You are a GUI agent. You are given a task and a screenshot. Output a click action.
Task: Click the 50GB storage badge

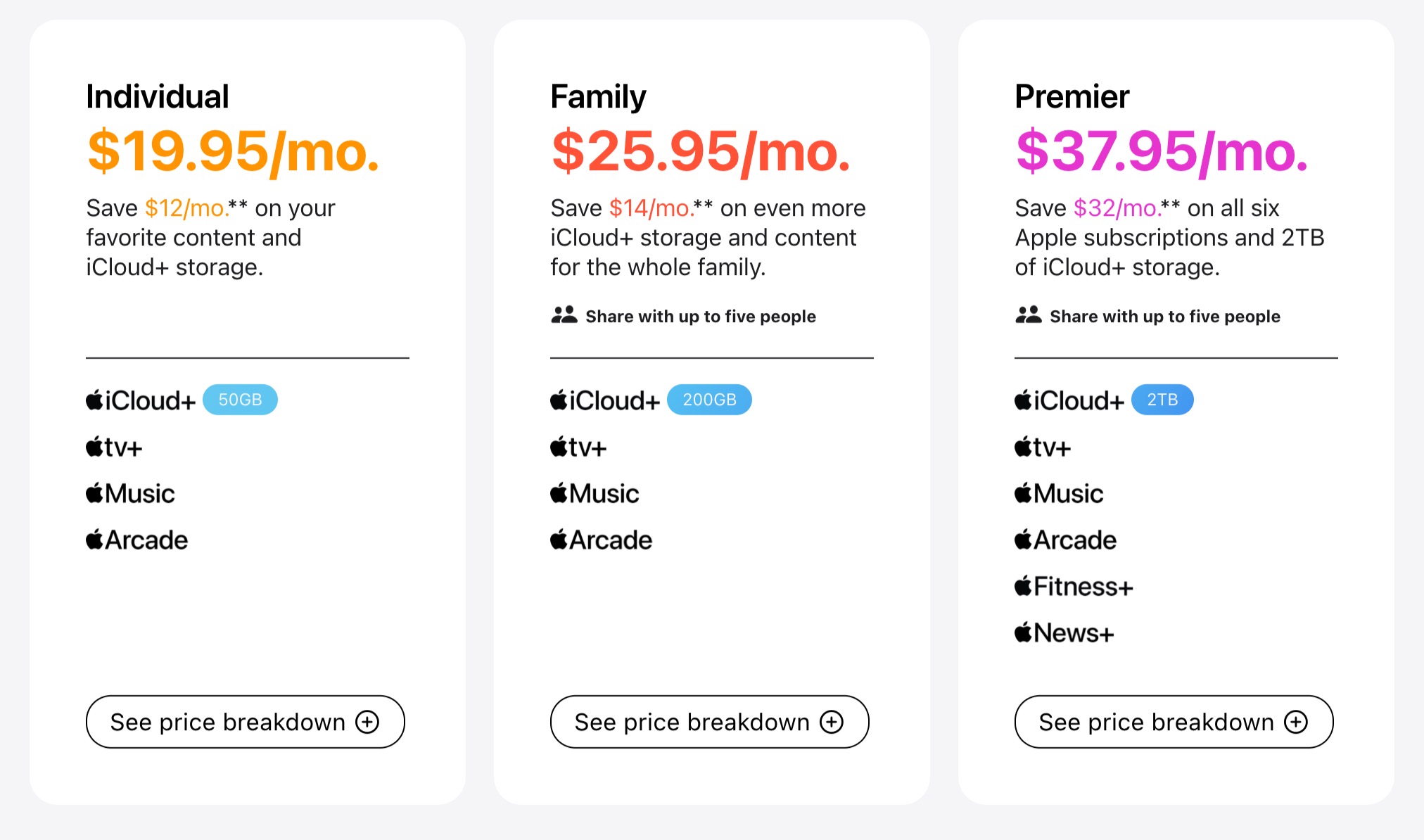click(x=240, y=399)
